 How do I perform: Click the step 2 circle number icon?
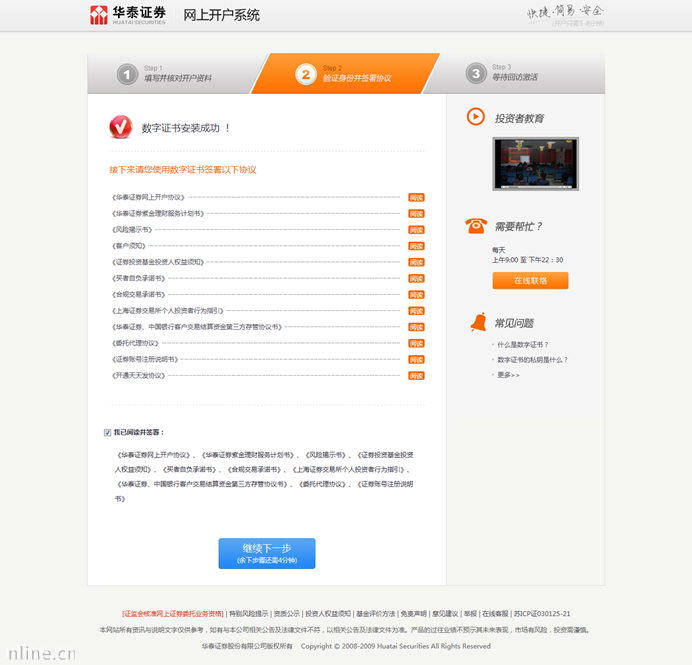(x=306, y=74)
